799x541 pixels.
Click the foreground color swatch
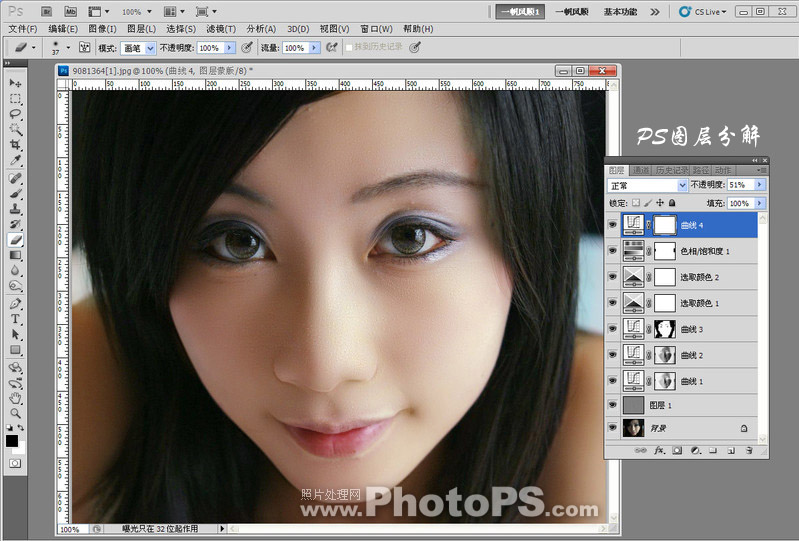(x=12, y=441)
